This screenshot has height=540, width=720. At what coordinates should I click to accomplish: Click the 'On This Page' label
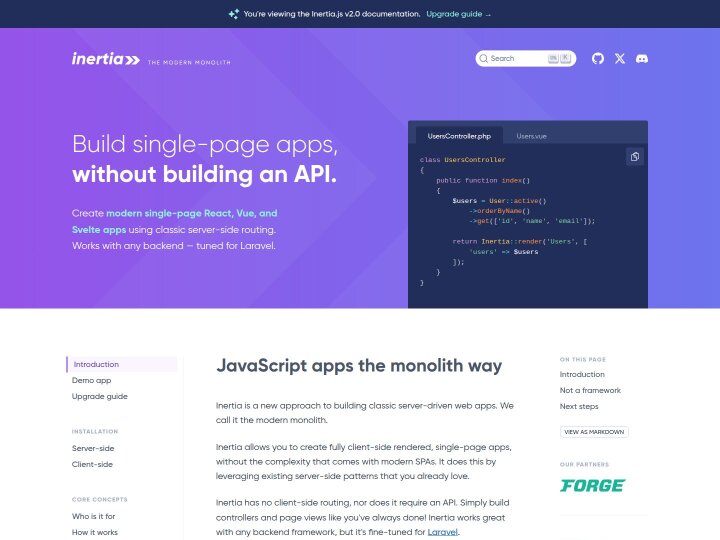(x=583, y=360)
